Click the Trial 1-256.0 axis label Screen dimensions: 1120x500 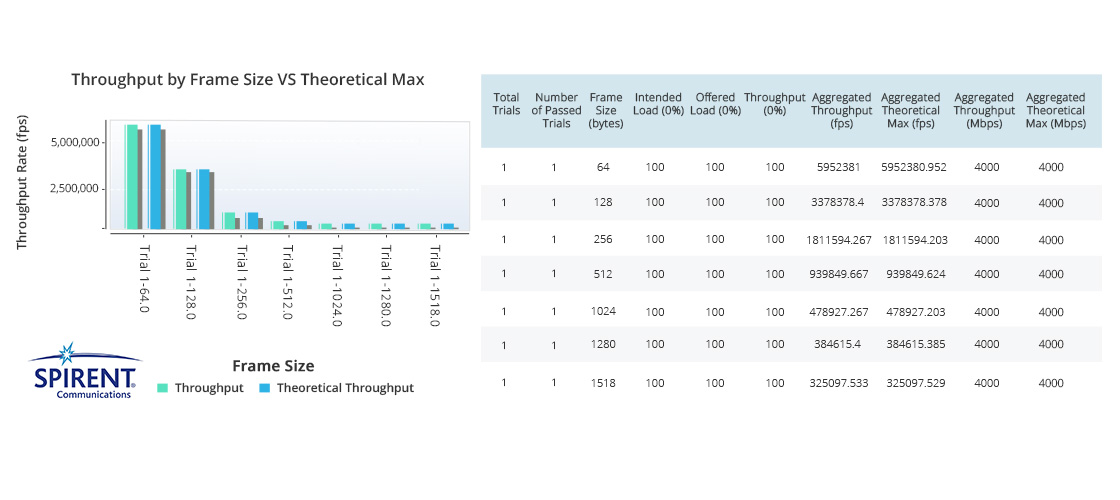[x=241, y=282]
